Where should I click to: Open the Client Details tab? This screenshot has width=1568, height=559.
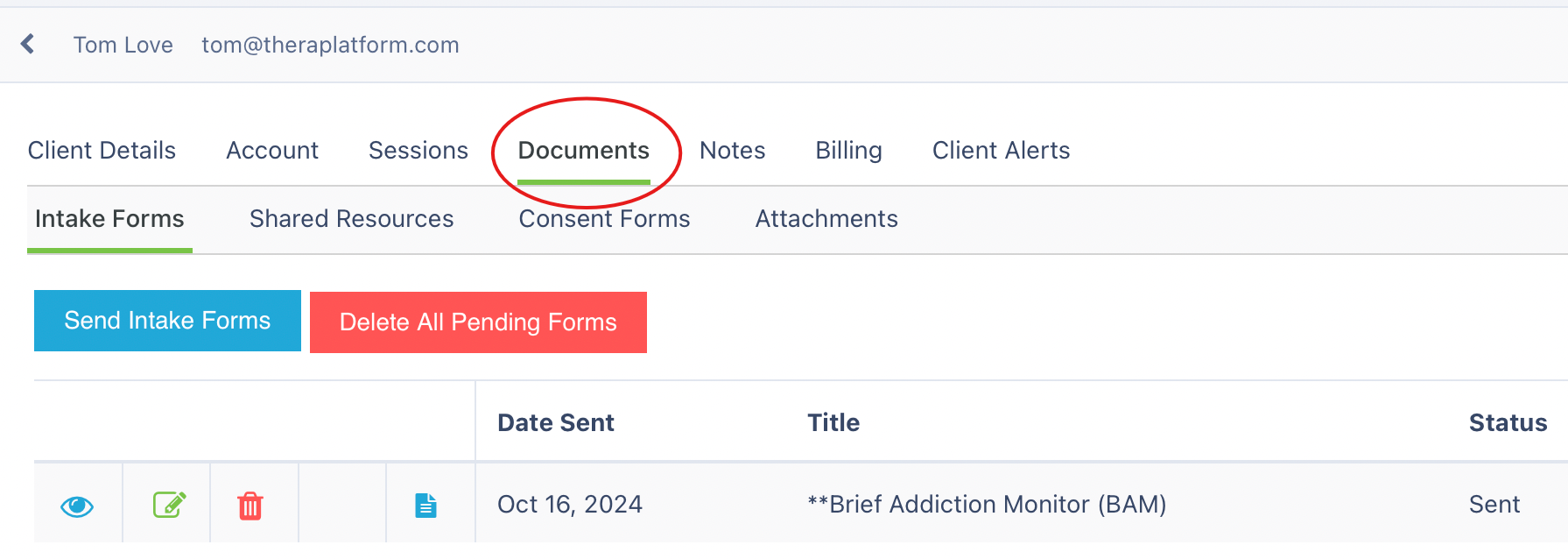point(102,151)
